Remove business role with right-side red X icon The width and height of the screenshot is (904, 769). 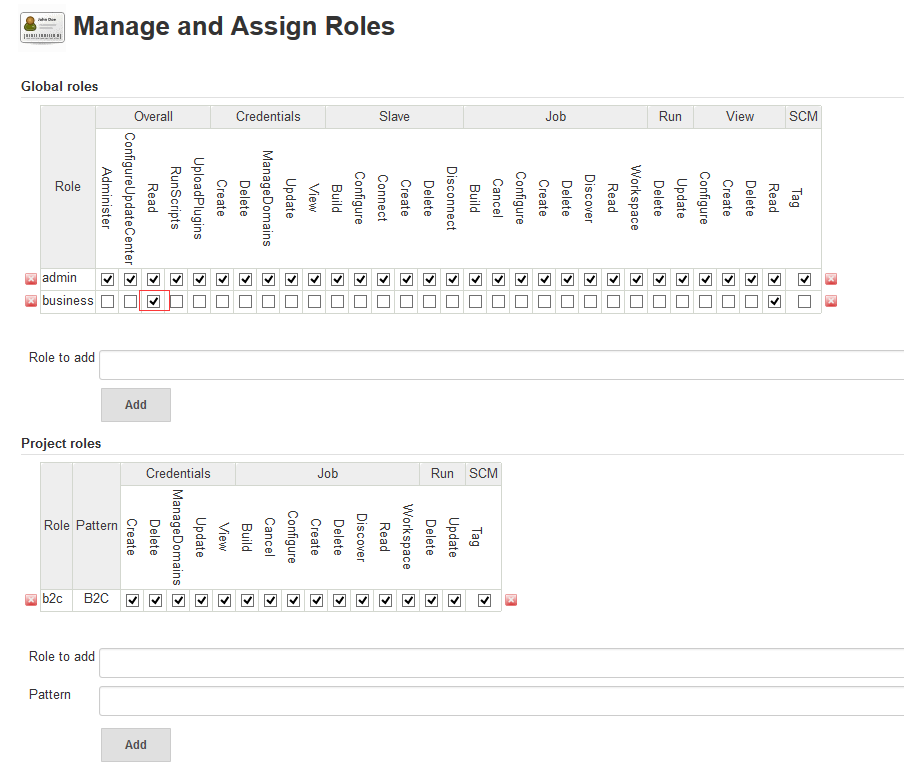pyautogui.click(x=831, y=301)
